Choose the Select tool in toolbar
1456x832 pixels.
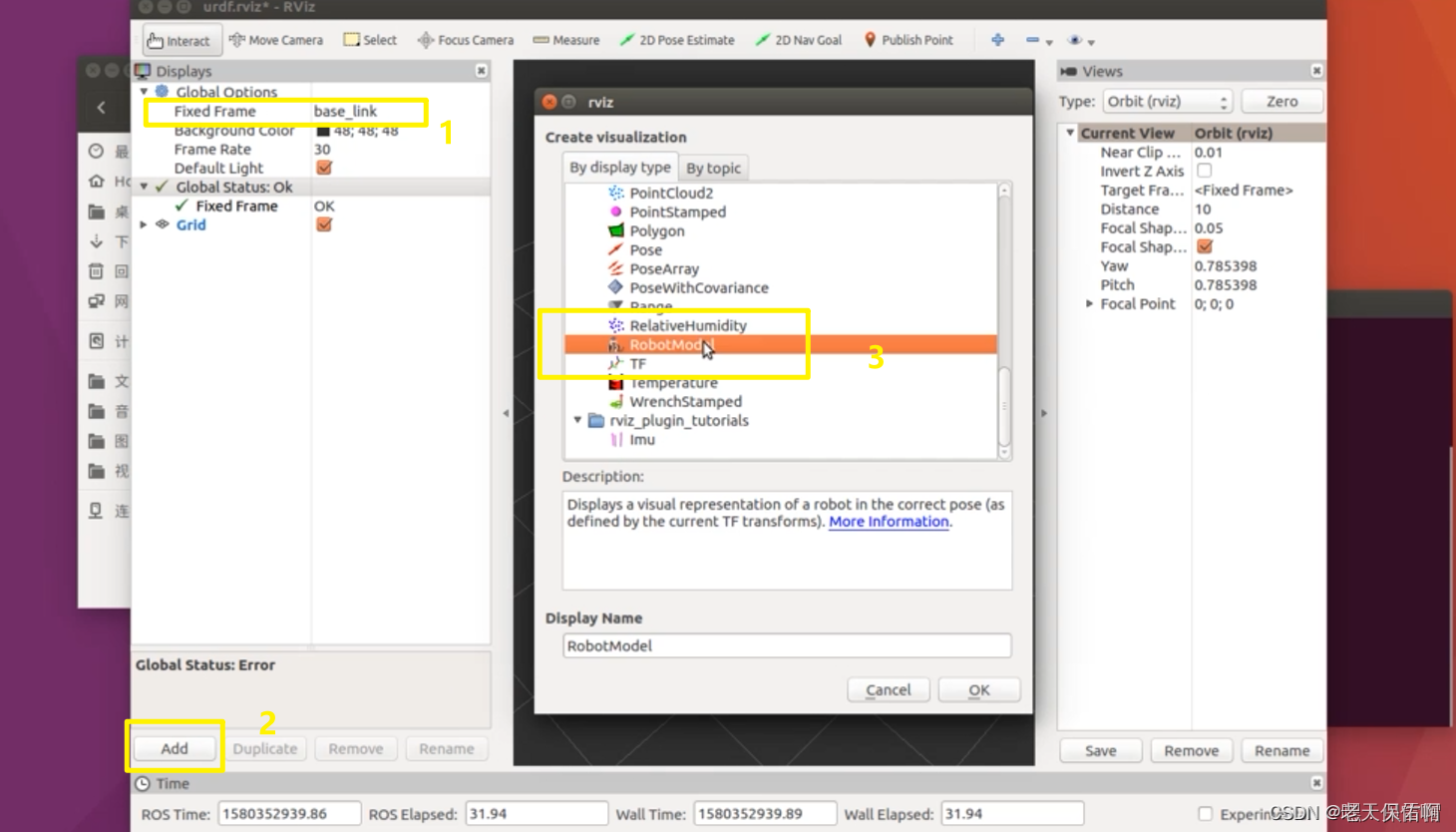370,40
